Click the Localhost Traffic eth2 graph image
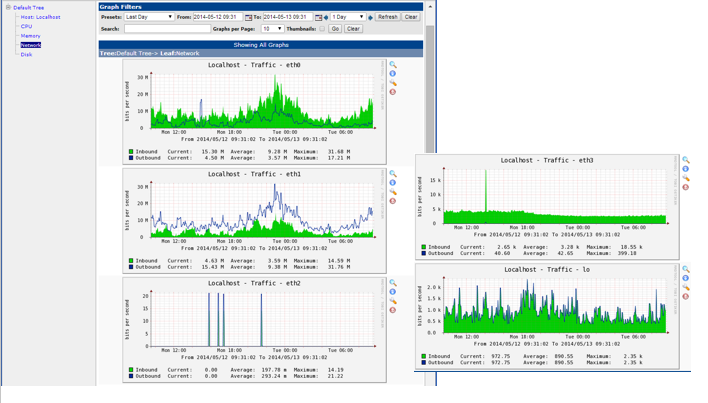The width and height of the screenshot is (708, 403). pos(254,330)
